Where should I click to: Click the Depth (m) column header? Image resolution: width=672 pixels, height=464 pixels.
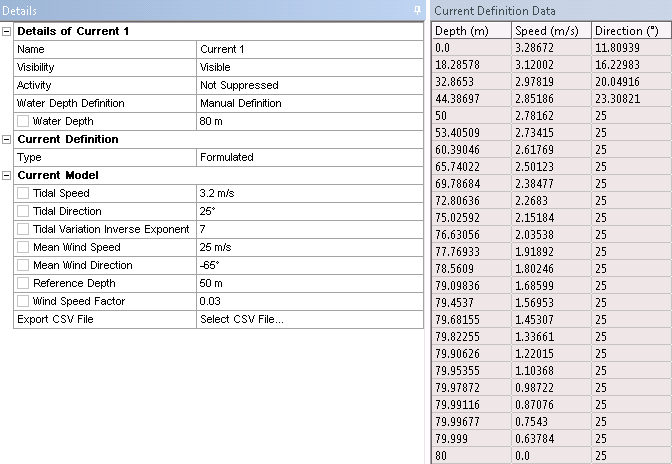point(470,30)
